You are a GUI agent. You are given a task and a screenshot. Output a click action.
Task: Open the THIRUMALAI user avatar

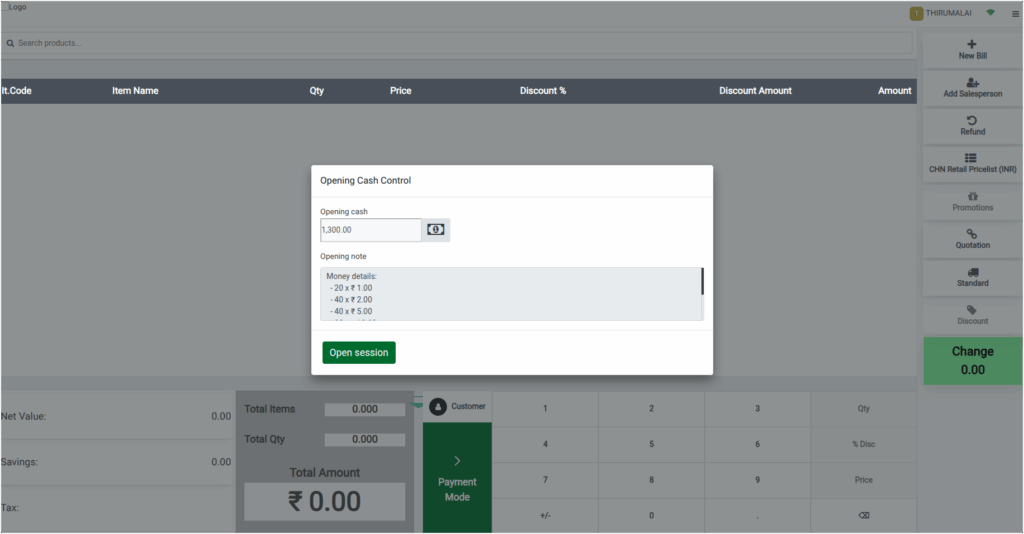click(x=916, y=13)
